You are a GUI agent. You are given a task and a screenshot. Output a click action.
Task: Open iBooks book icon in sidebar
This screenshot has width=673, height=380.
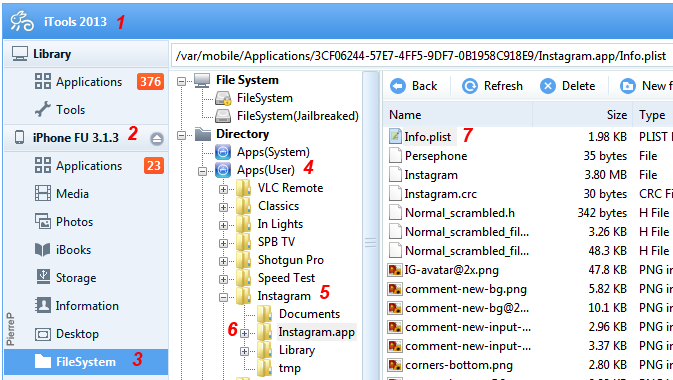pyautogui.click(x=43, y=250)
